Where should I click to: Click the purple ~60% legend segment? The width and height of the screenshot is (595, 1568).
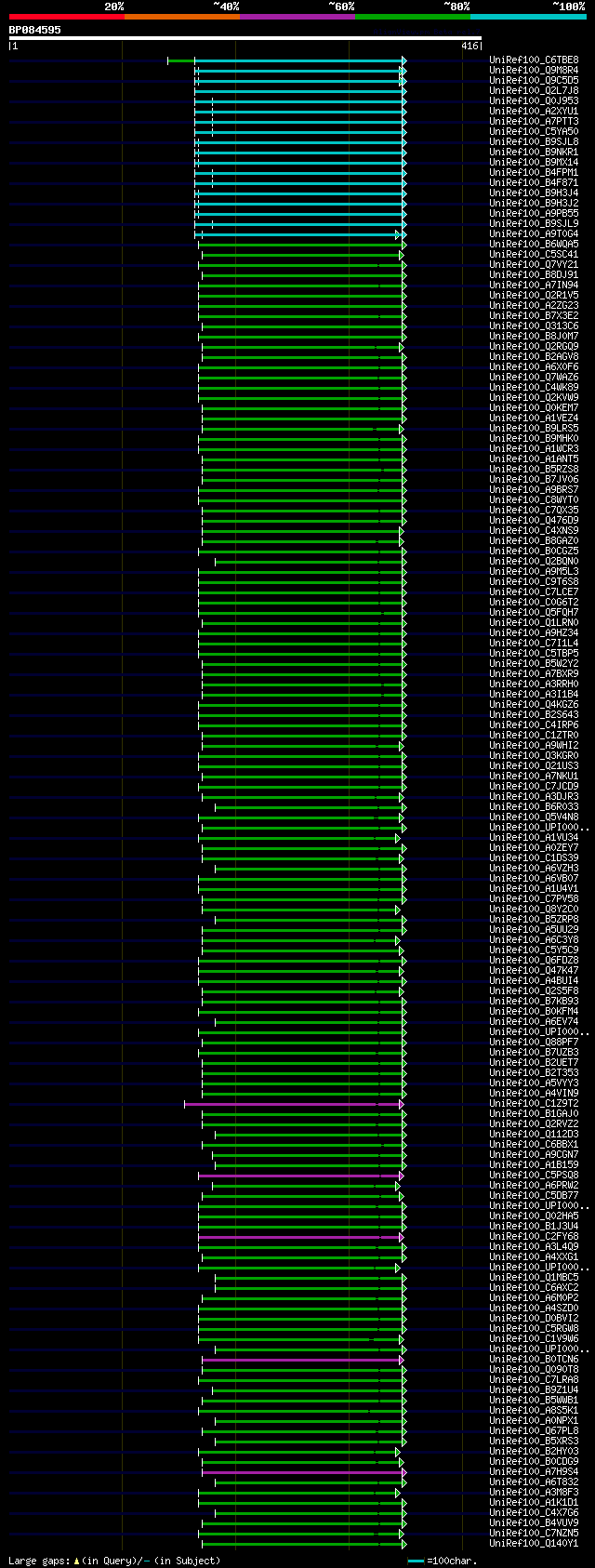tap(297, 17)
